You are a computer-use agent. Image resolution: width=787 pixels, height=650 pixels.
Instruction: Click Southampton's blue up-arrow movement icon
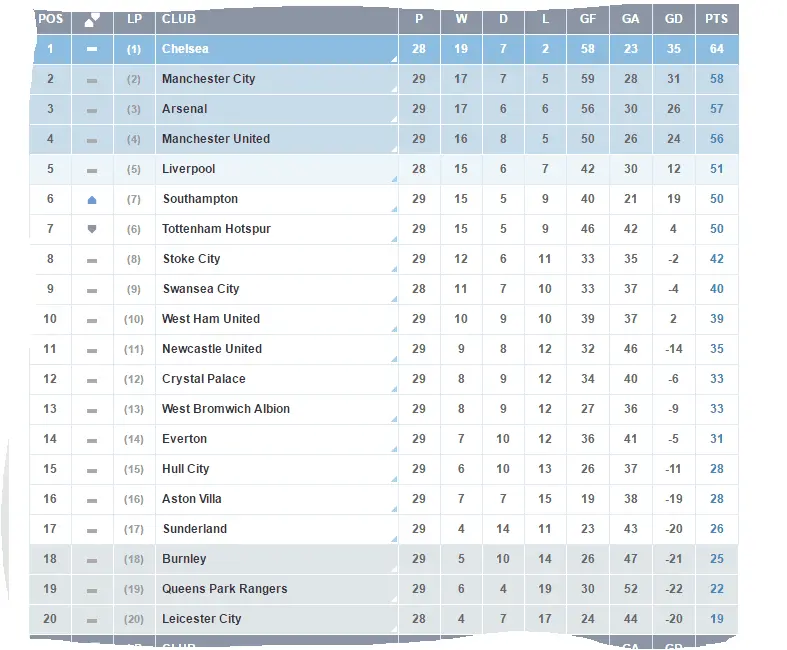click(x=92, y=200)
